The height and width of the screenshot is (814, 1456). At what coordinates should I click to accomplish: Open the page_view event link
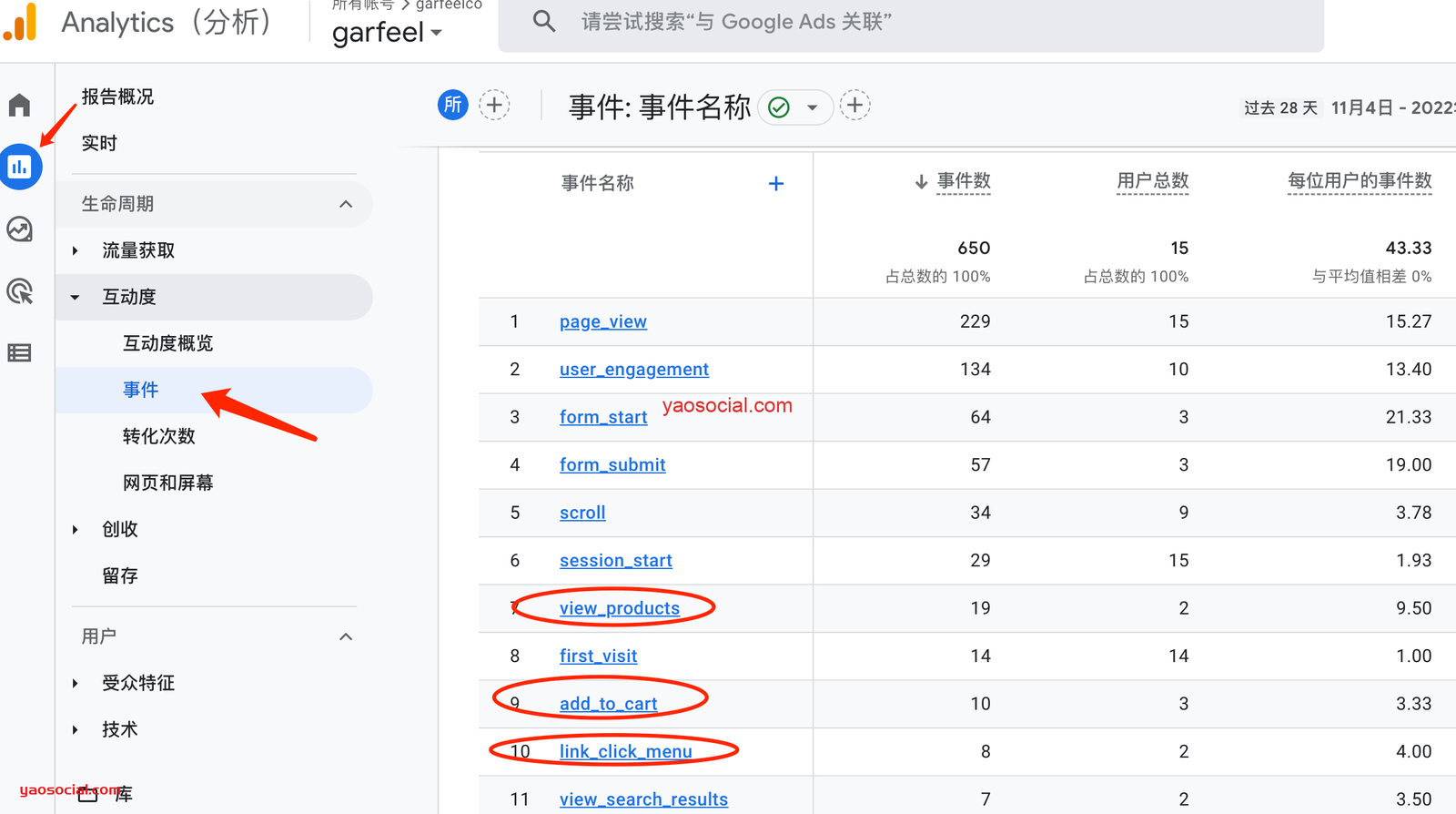[x=602, y=321]
